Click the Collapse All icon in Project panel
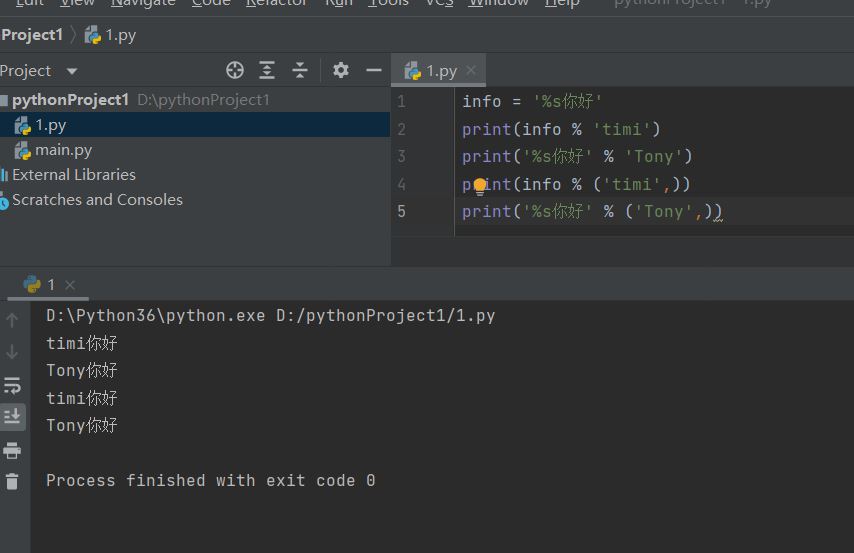Image resolution: width=854 pixels, height=553 pixels. pos(300,70)
